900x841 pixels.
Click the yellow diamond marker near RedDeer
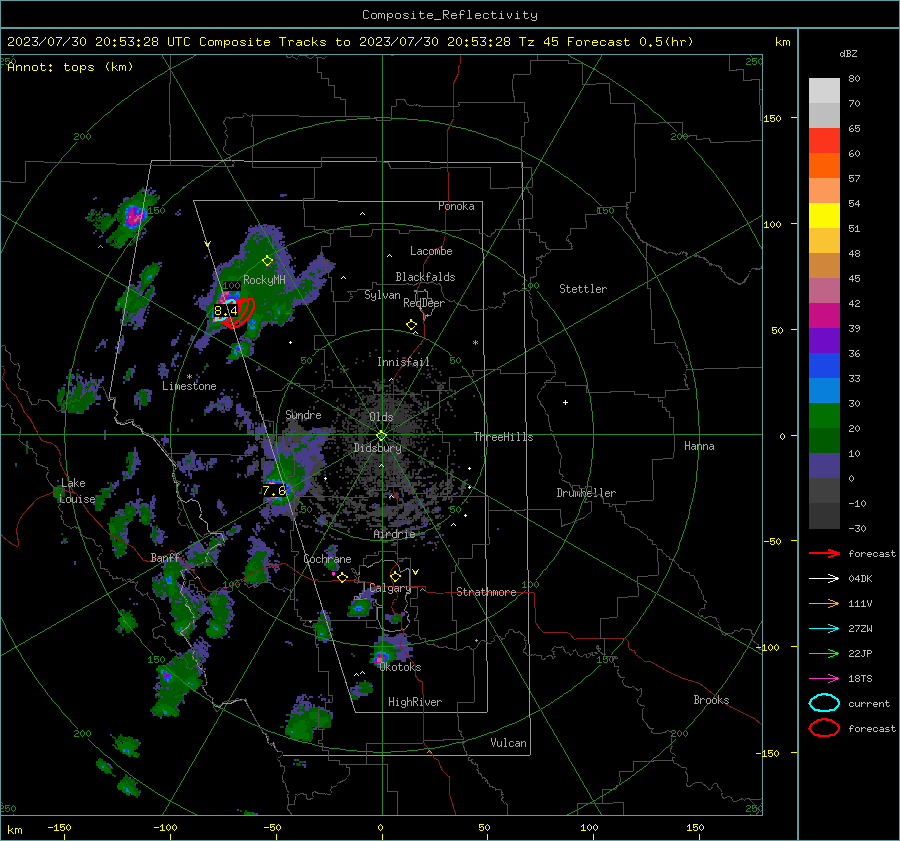(411, 325)
